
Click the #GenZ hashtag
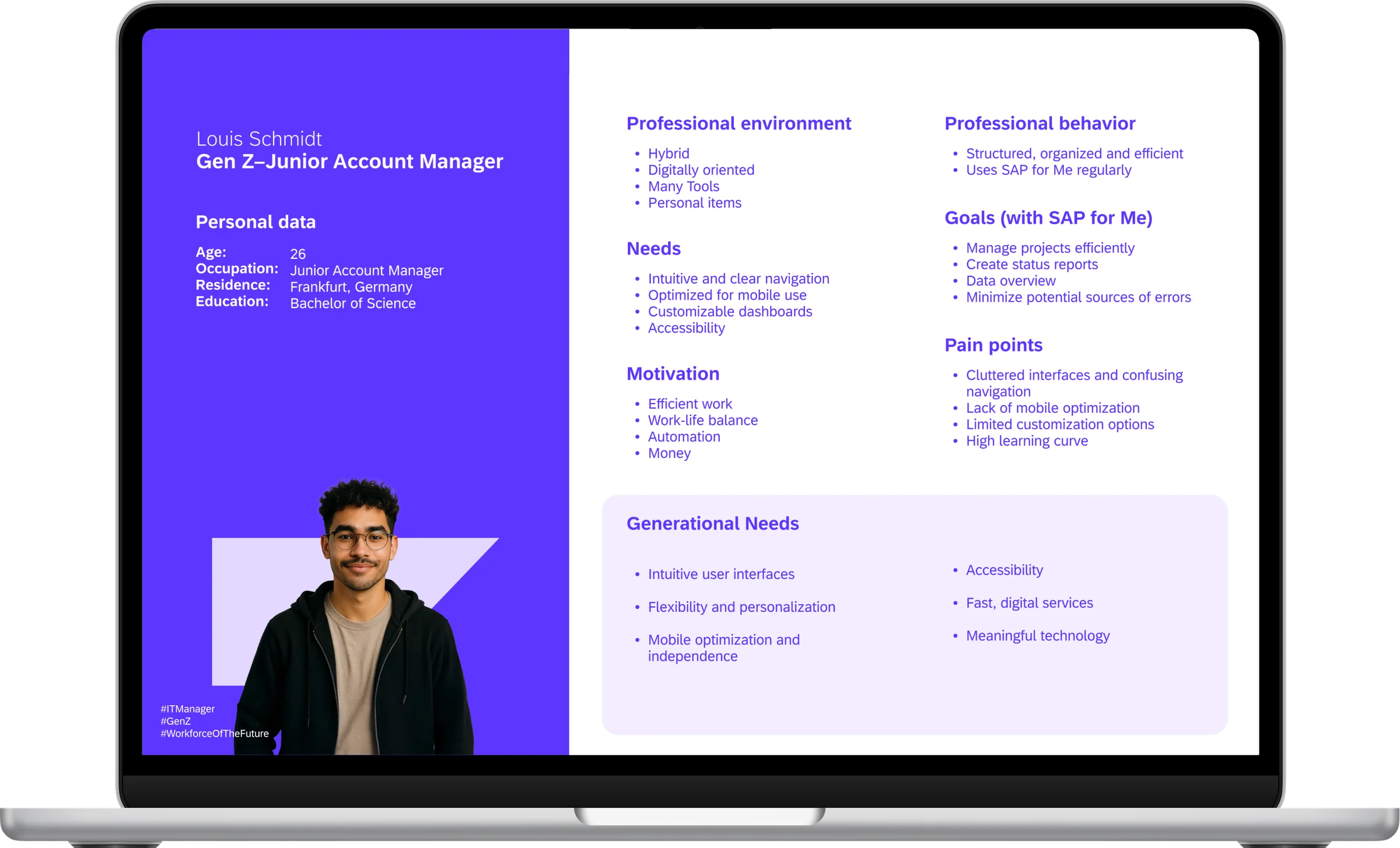[x=176, y=721]
